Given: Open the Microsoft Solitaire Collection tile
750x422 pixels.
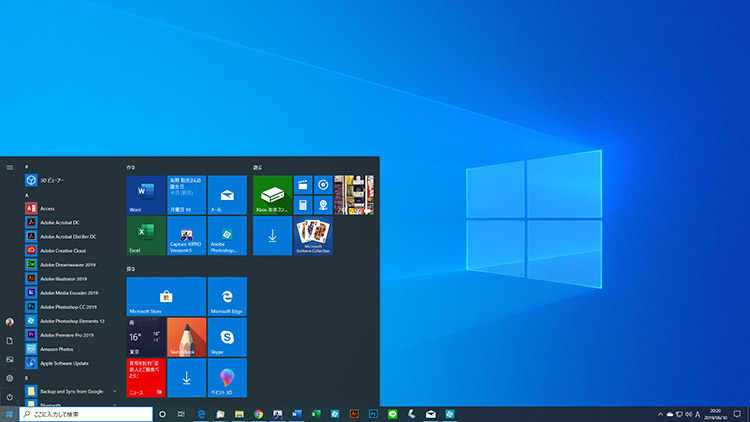Looking at the screenshot, I should point(313,236).
